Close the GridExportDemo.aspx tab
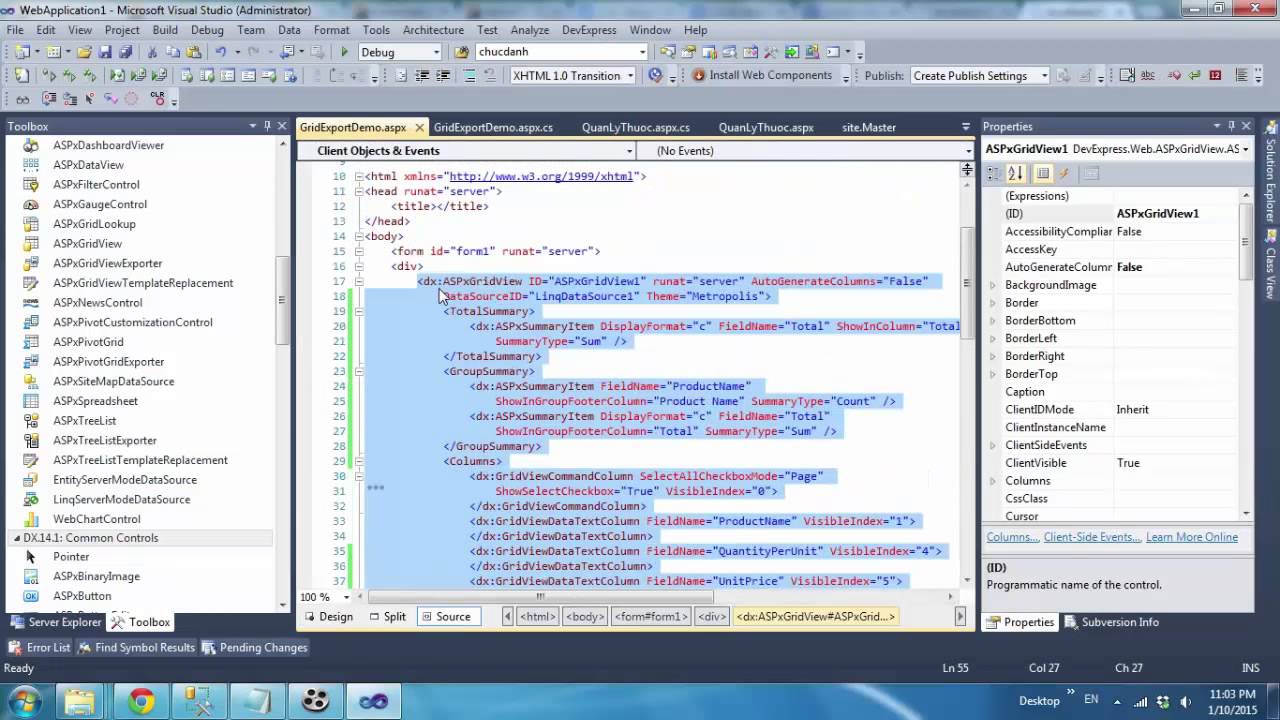 [x=419, y=127]
